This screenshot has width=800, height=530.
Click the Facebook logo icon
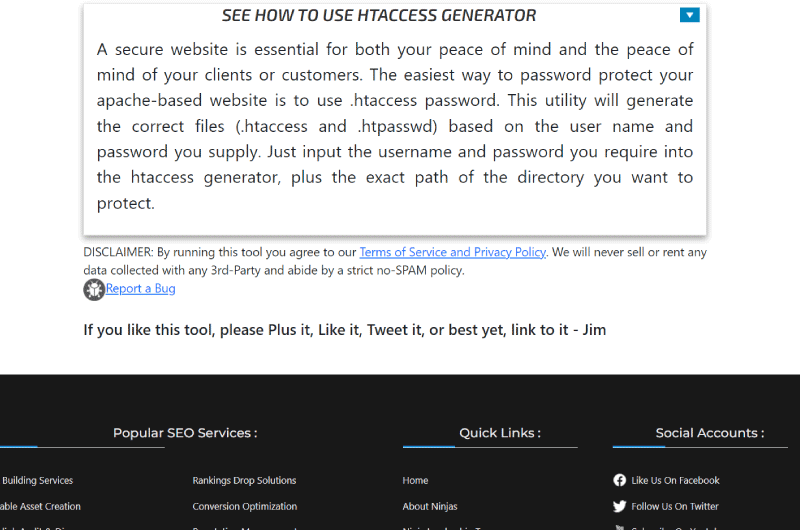click(x=620, y=480)
